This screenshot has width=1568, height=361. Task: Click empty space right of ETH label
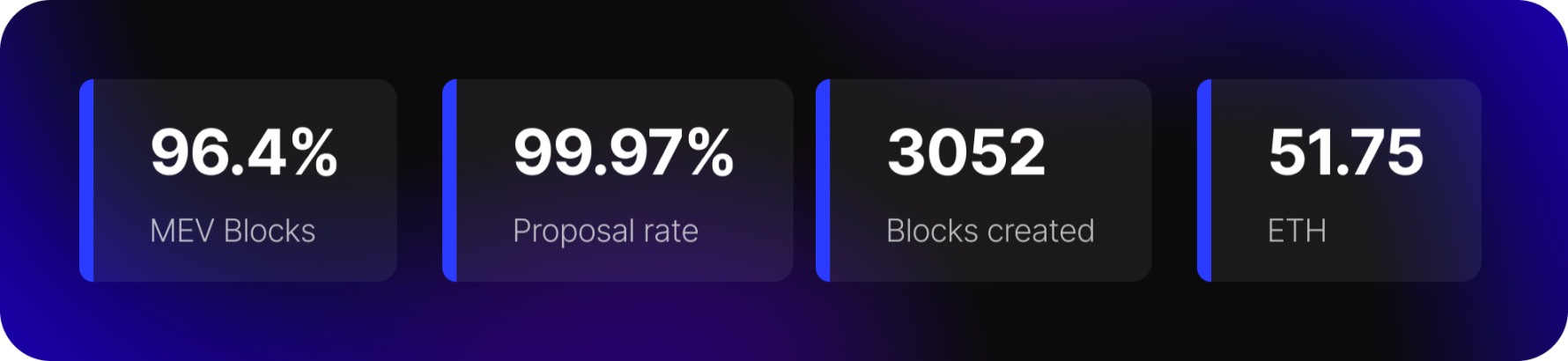click(1401, 231)
